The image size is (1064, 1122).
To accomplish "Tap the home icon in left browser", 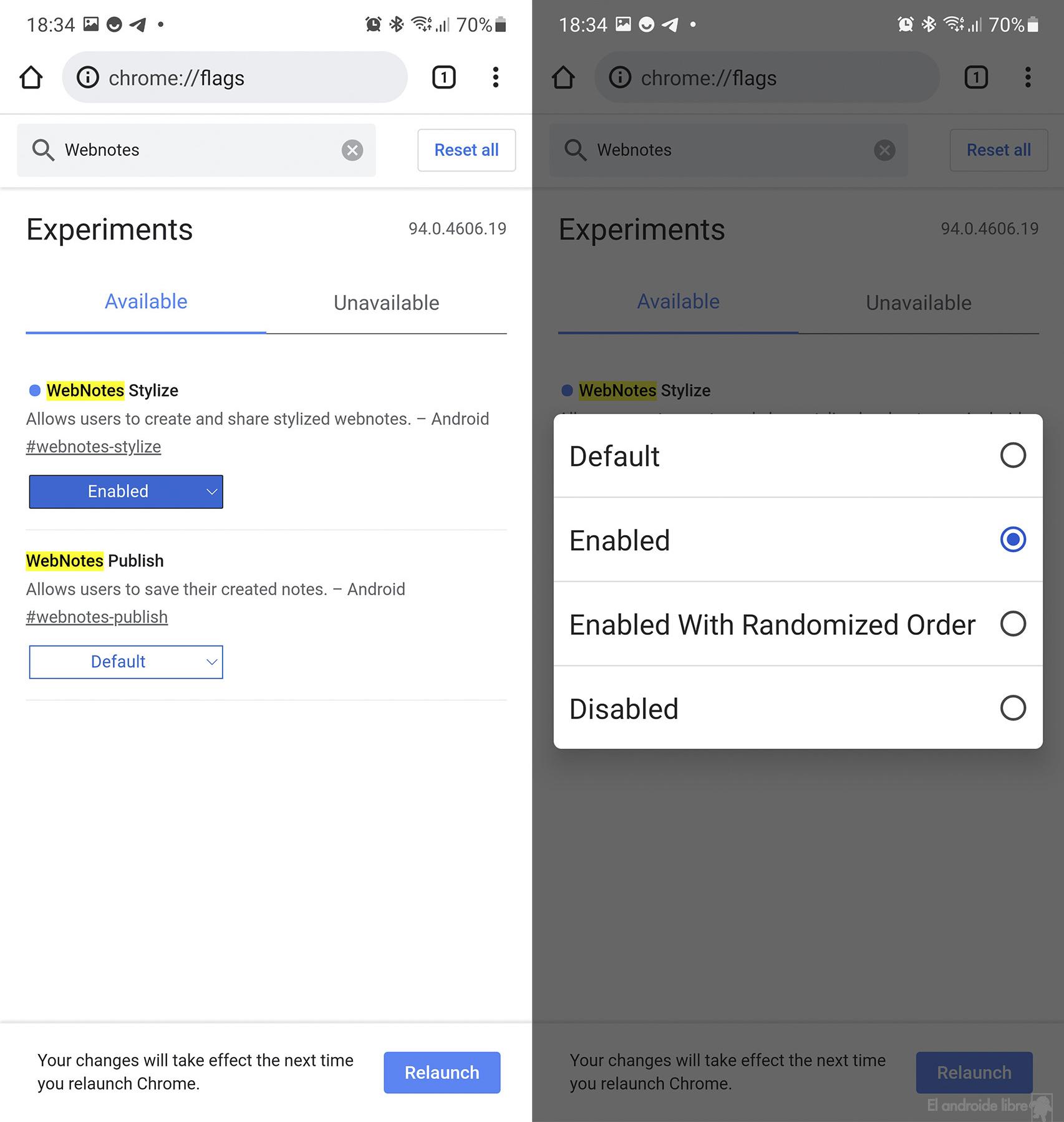I will (31, 78).
